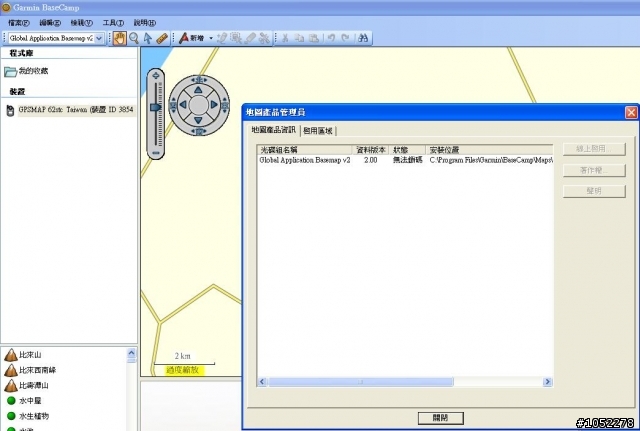640x431 pixels.
Task: Click the zoom slider minus button
Action: click(156, 153)
